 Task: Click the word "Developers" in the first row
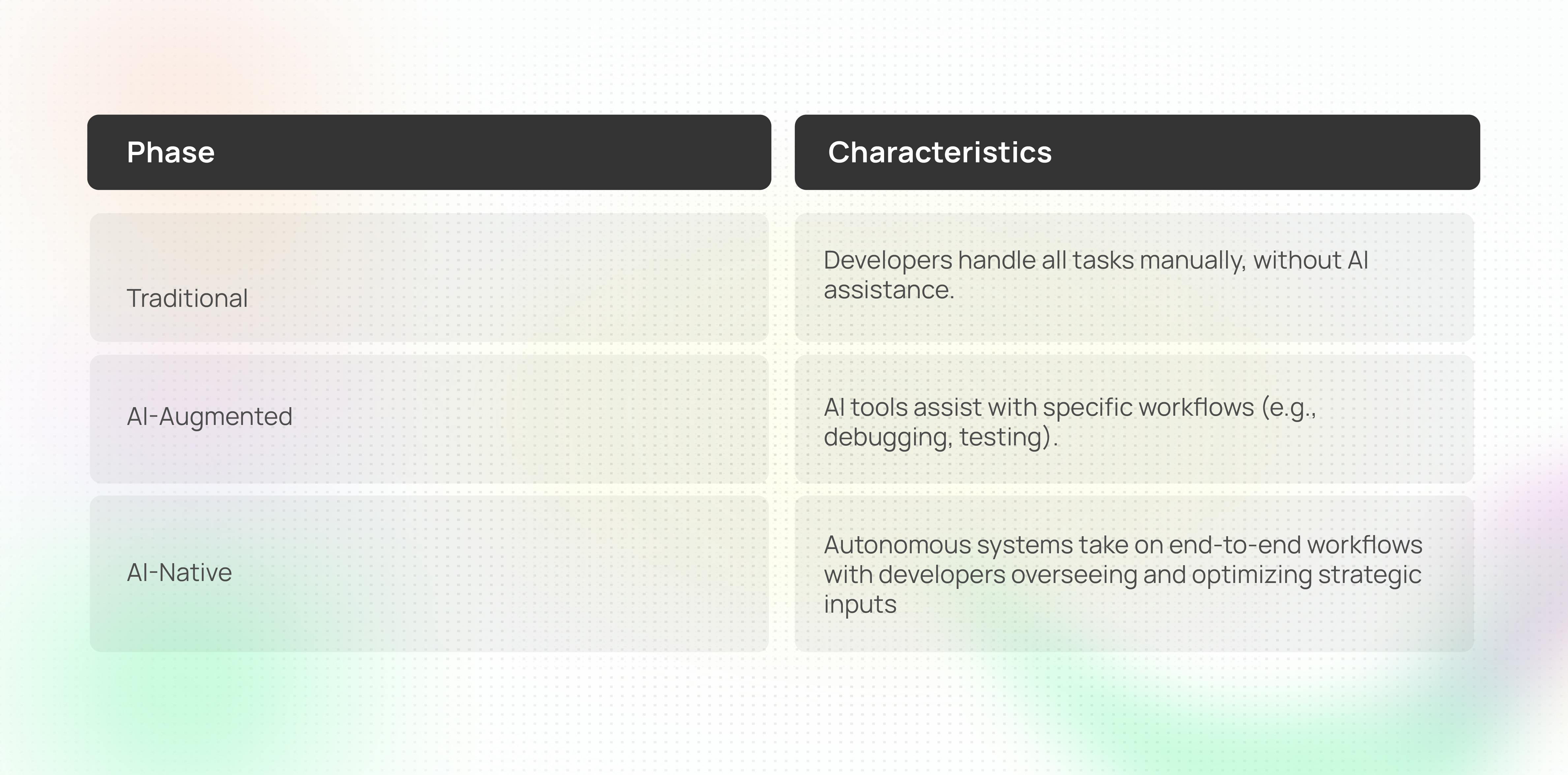(x=887, y=261)
